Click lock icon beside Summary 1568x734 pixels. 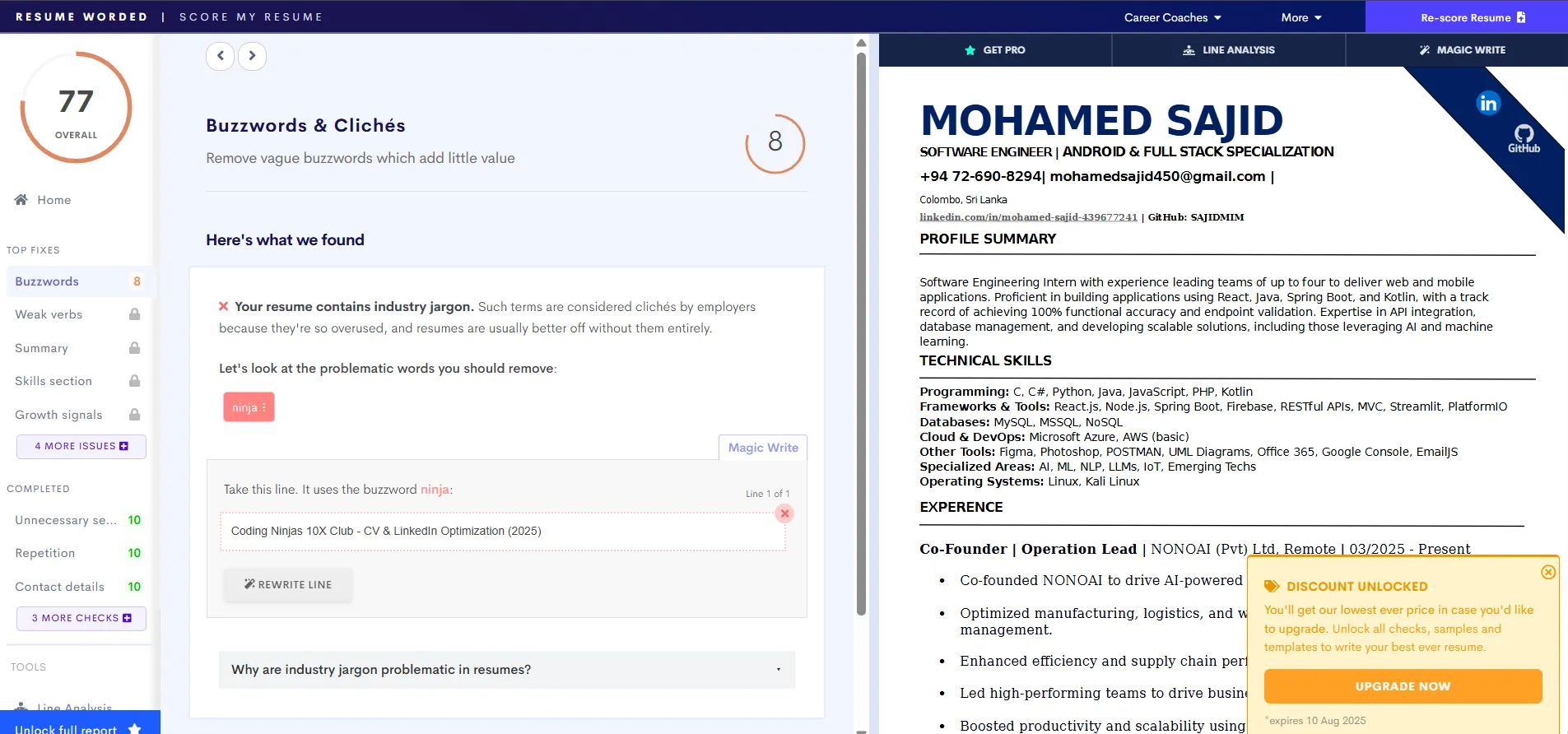(x=134, y=348)
